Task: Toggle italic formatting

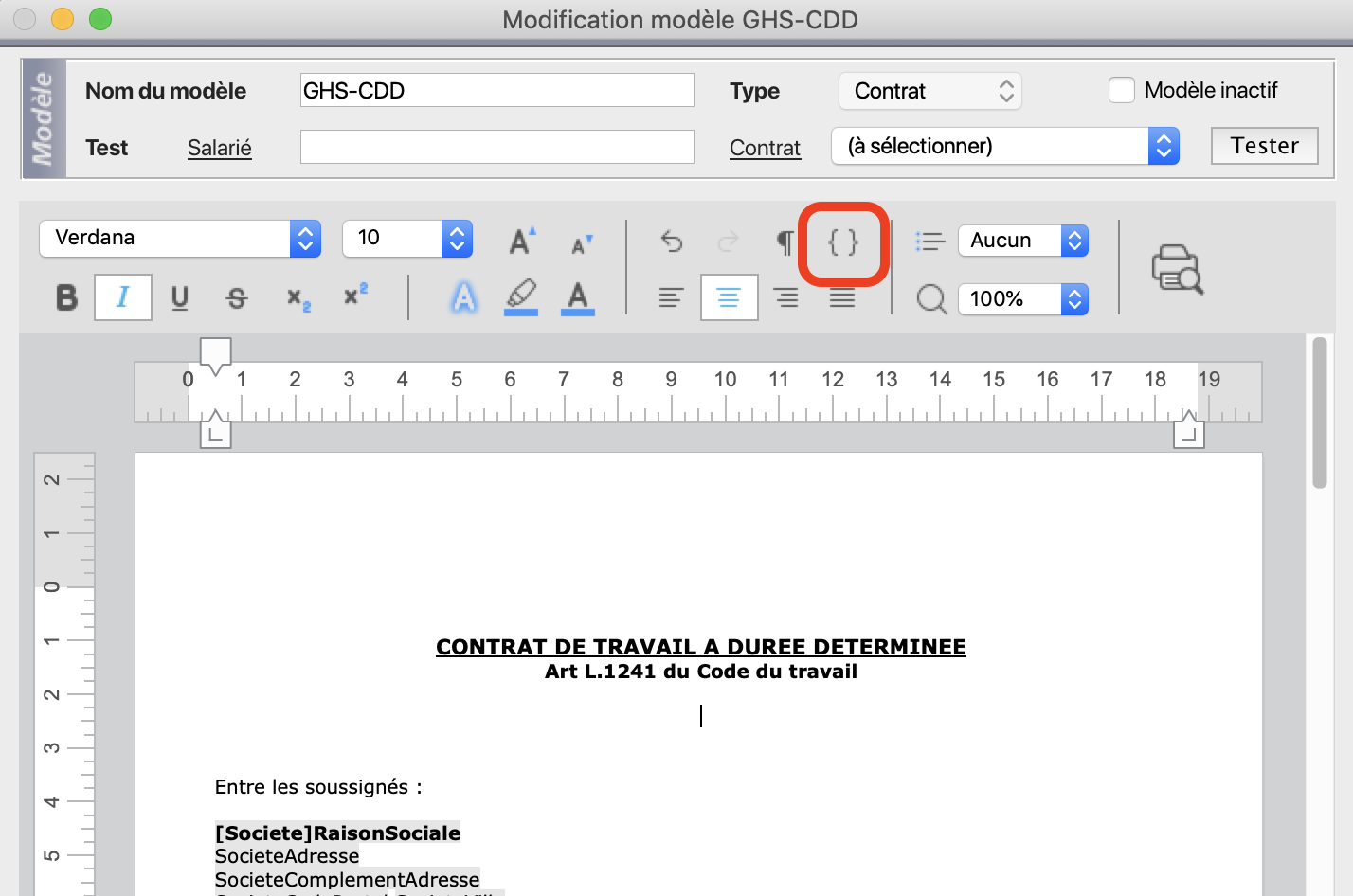Action: [x=123, y=297]
